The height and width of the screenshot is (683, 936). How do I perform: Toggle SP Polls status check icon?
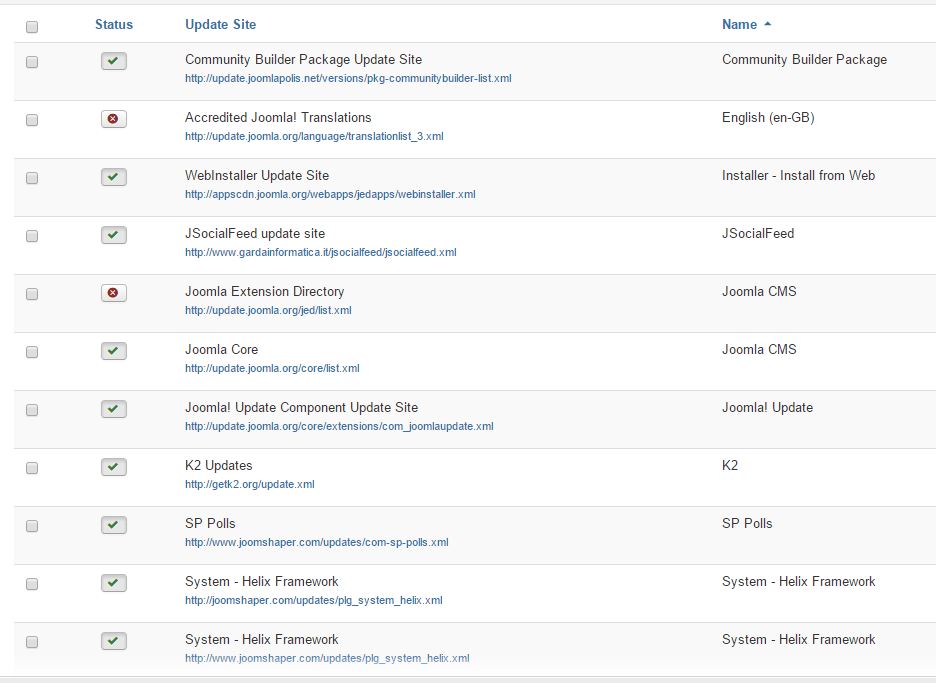[113, 525]
